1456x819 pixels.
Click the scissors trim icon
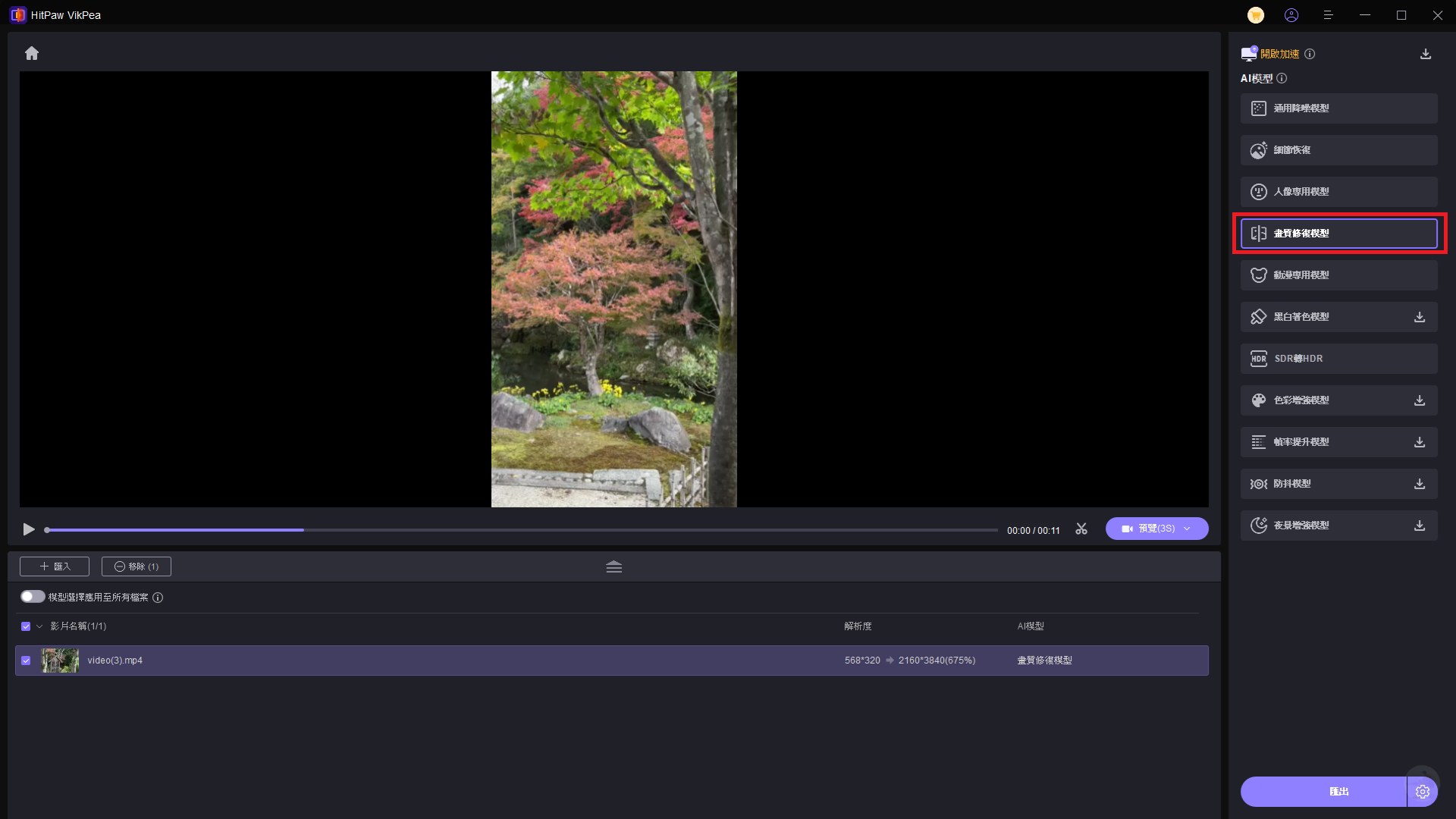coord(1081,529)
